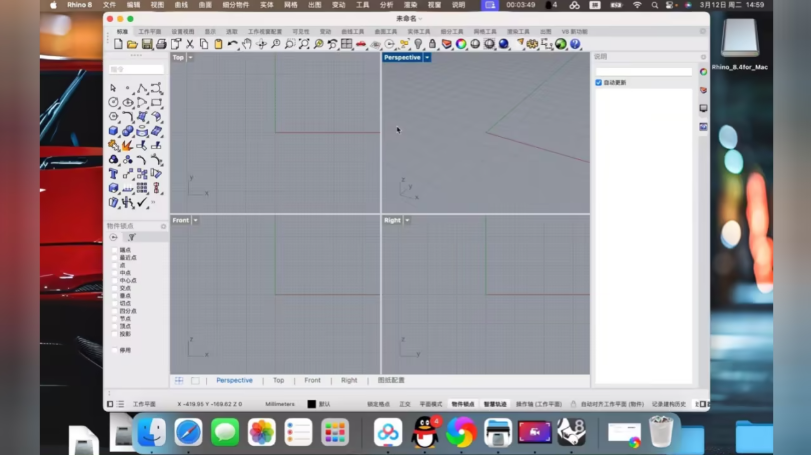
Task: Click the four-viewport layout icon in the toolbar
Action: point(347,44)
